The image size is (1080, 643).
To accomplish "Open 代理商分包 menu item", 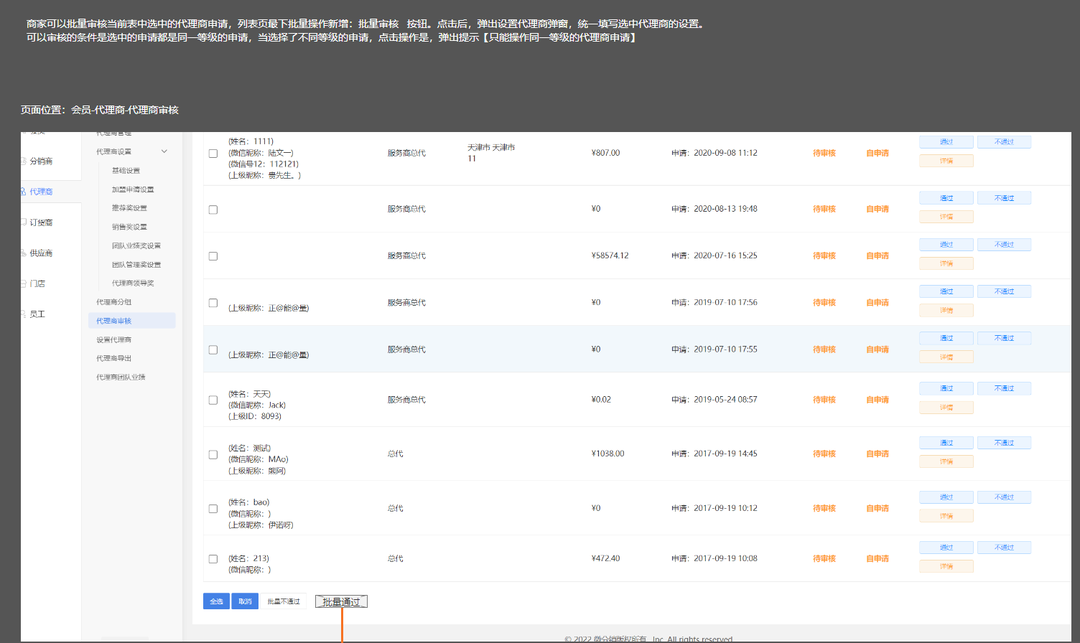I will tap(114, 302).
